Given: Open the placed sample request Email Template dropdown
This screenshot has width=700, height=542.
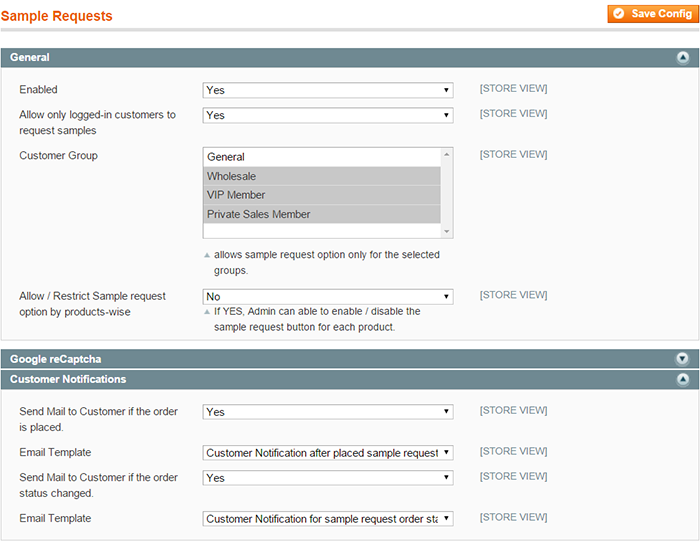Looking at the screenshot, I should coord(328,453).
